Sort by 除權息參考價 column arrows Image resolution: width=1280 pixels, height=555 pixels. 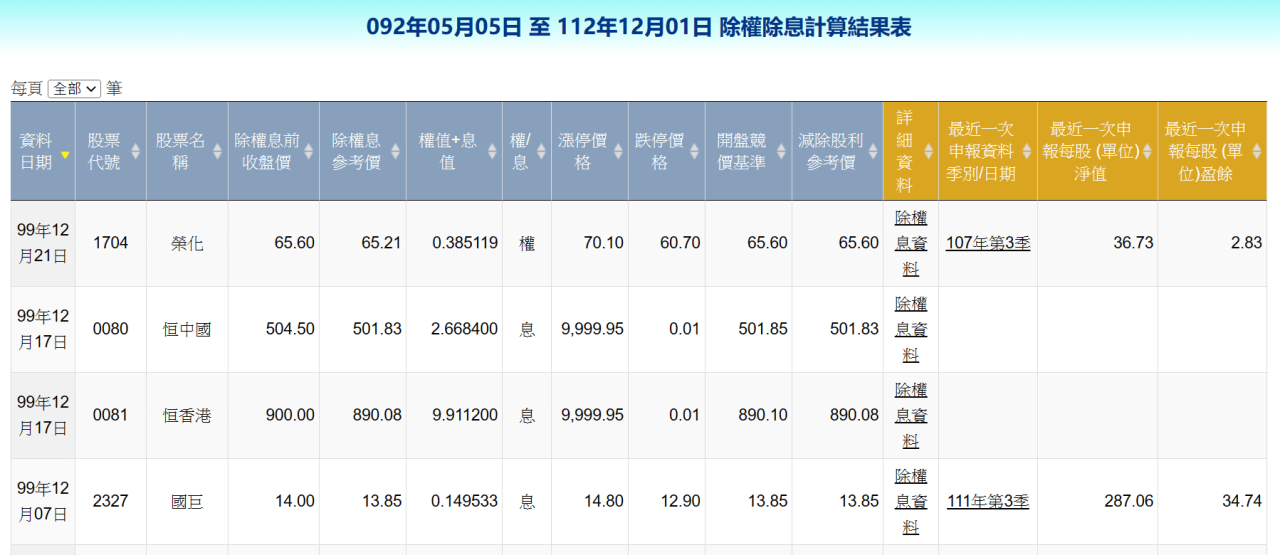pyautogui.click(x=396, y=151)
